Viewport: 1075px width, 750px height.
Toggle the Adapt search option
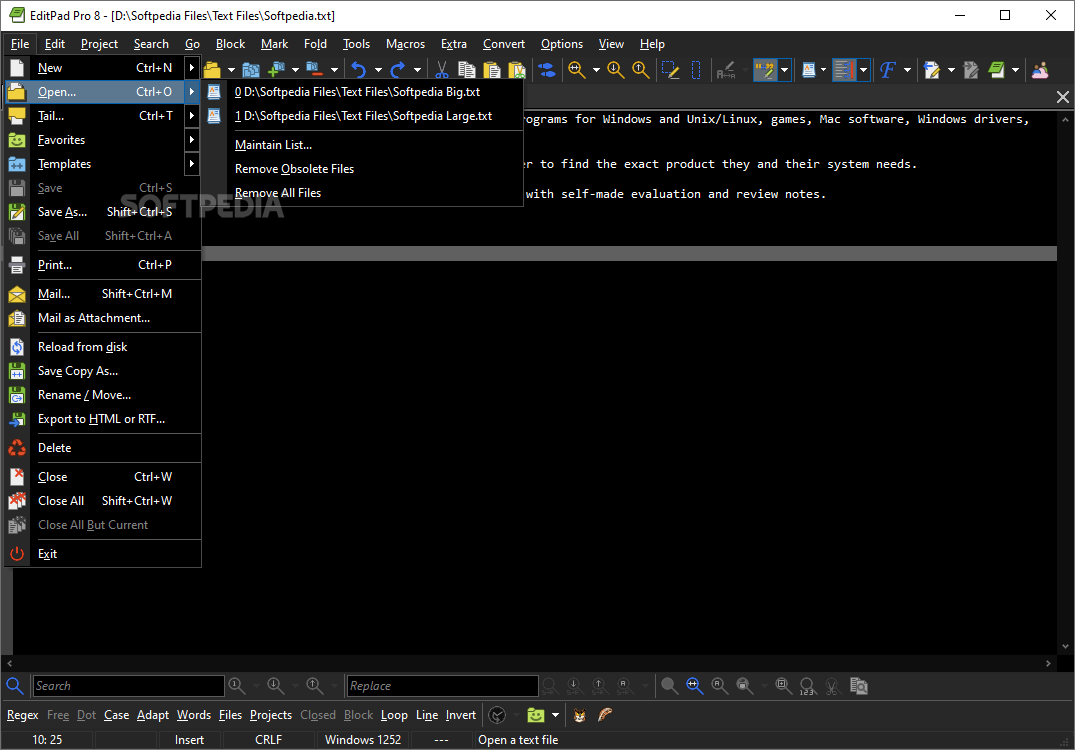(x=153, y=715)
